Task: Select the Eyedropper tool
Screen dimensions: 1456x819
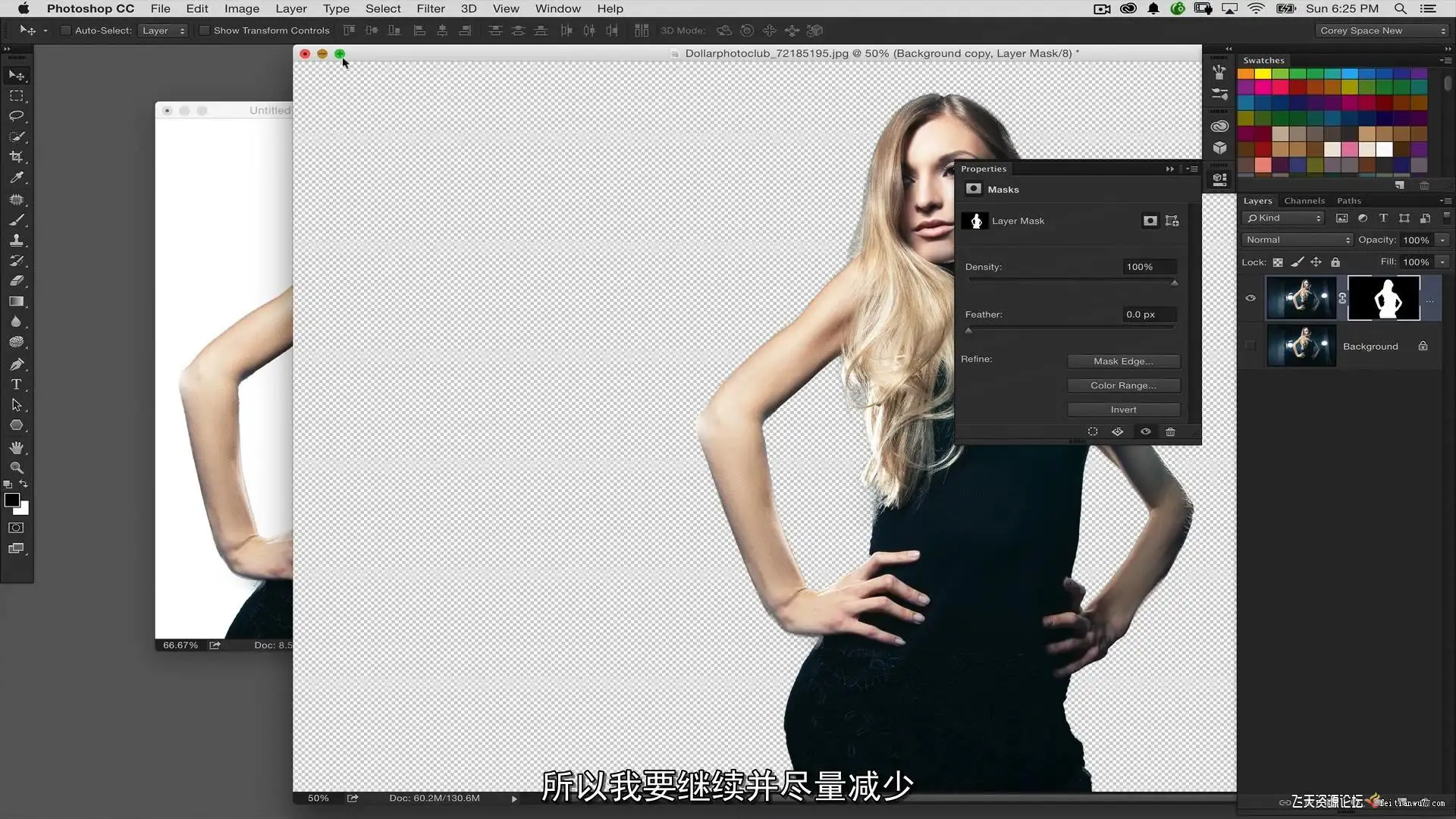Action: coord(16,177)
